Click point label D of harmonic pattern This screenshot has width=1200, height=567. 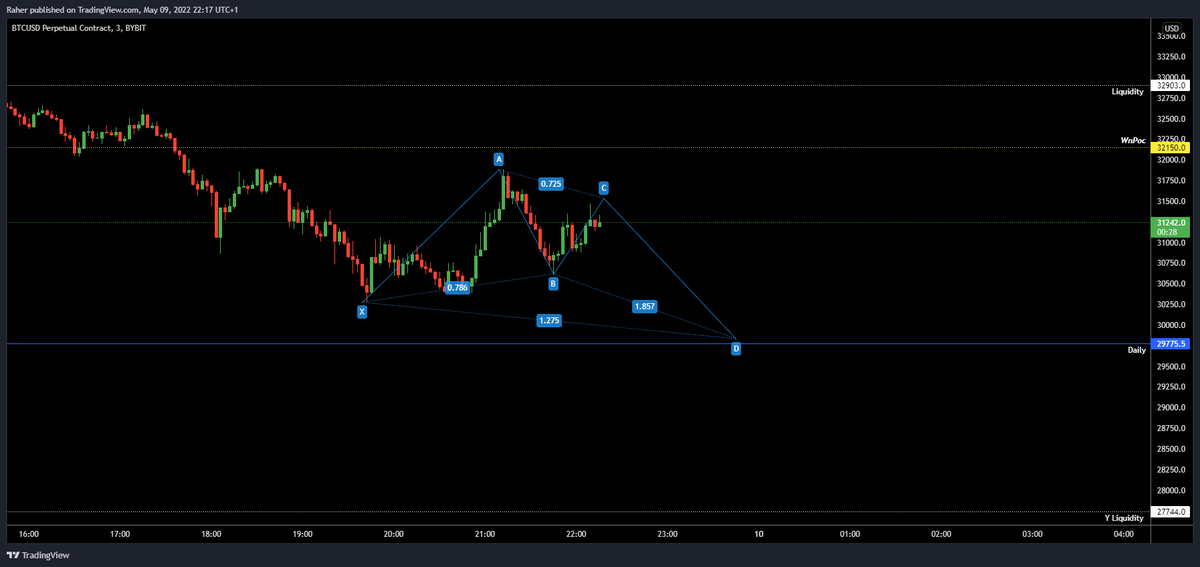736,349
